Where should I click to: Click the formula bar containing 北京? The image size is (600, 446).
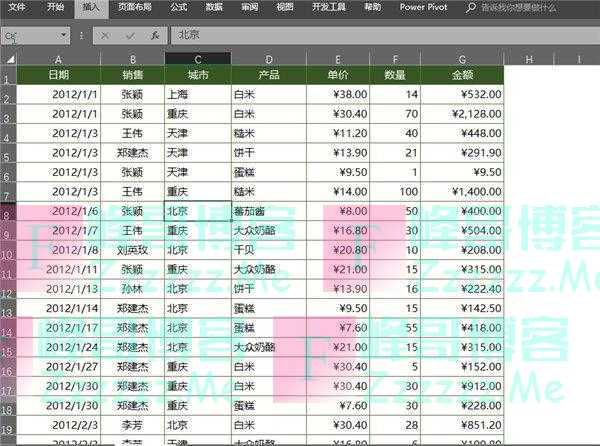380,34
